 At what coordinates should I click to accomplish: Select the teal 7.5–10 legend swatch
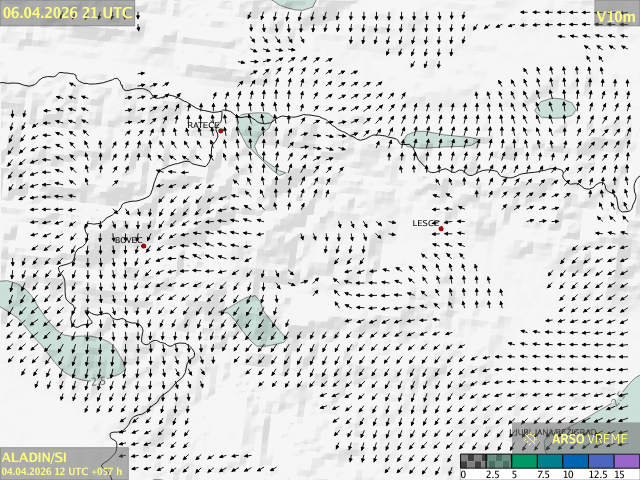(549, 462)
